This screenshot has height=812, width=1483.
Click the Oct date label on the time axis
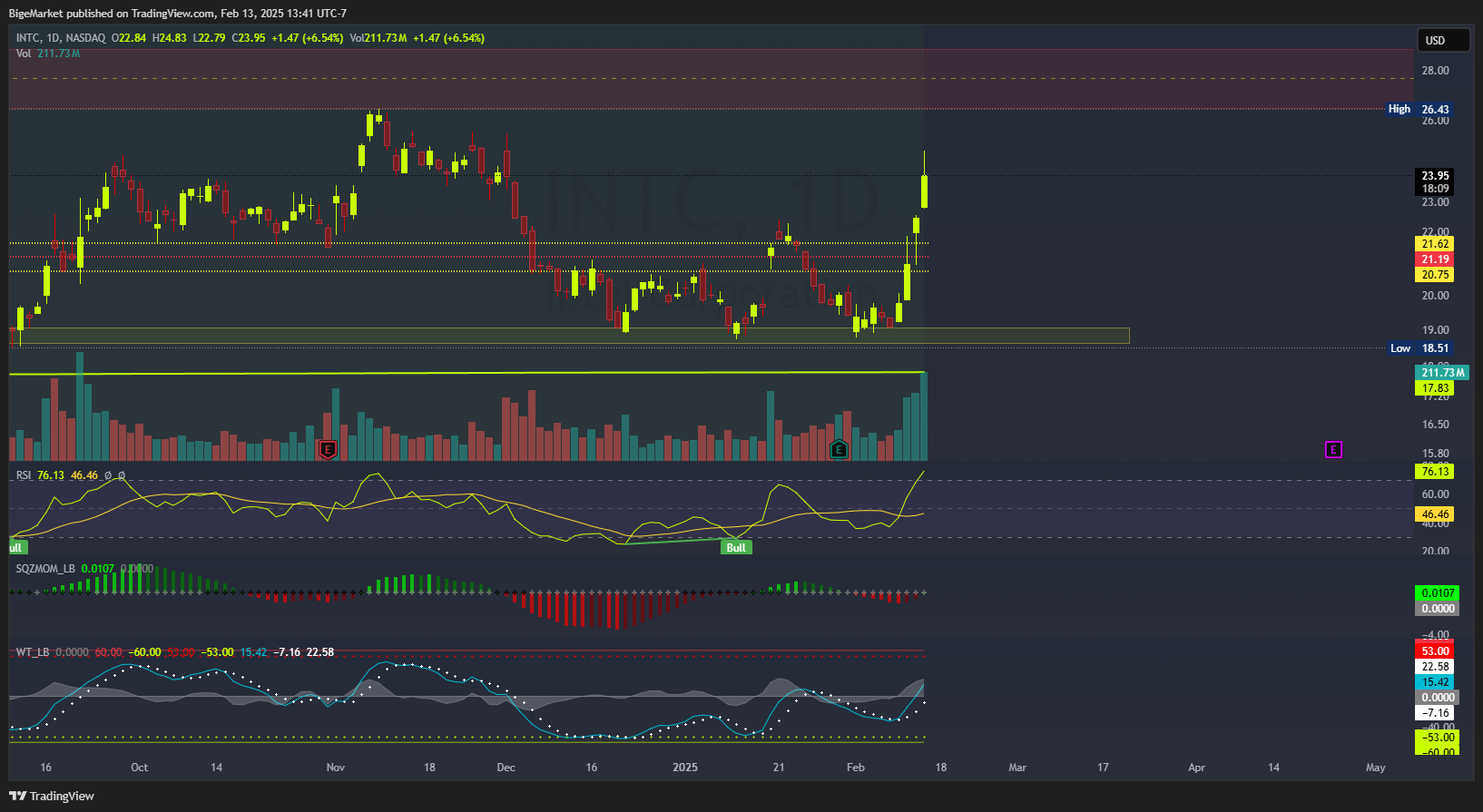(139, 768)
